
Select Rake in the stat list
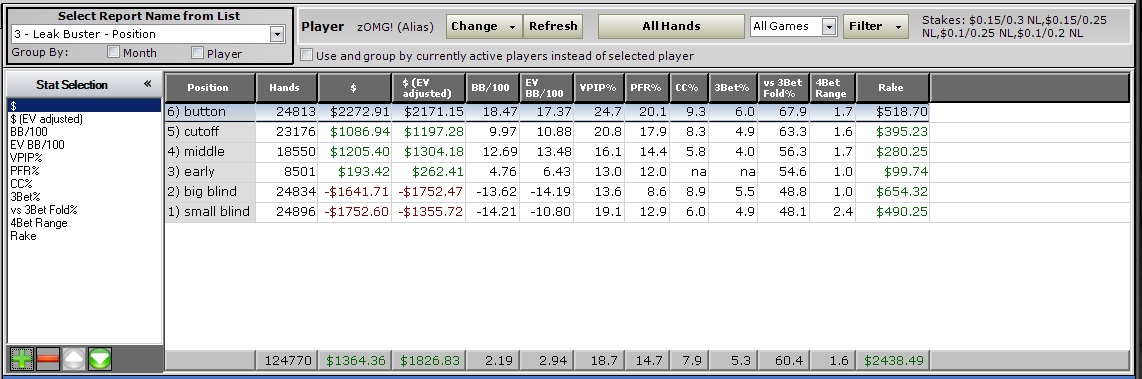[23, 236]
